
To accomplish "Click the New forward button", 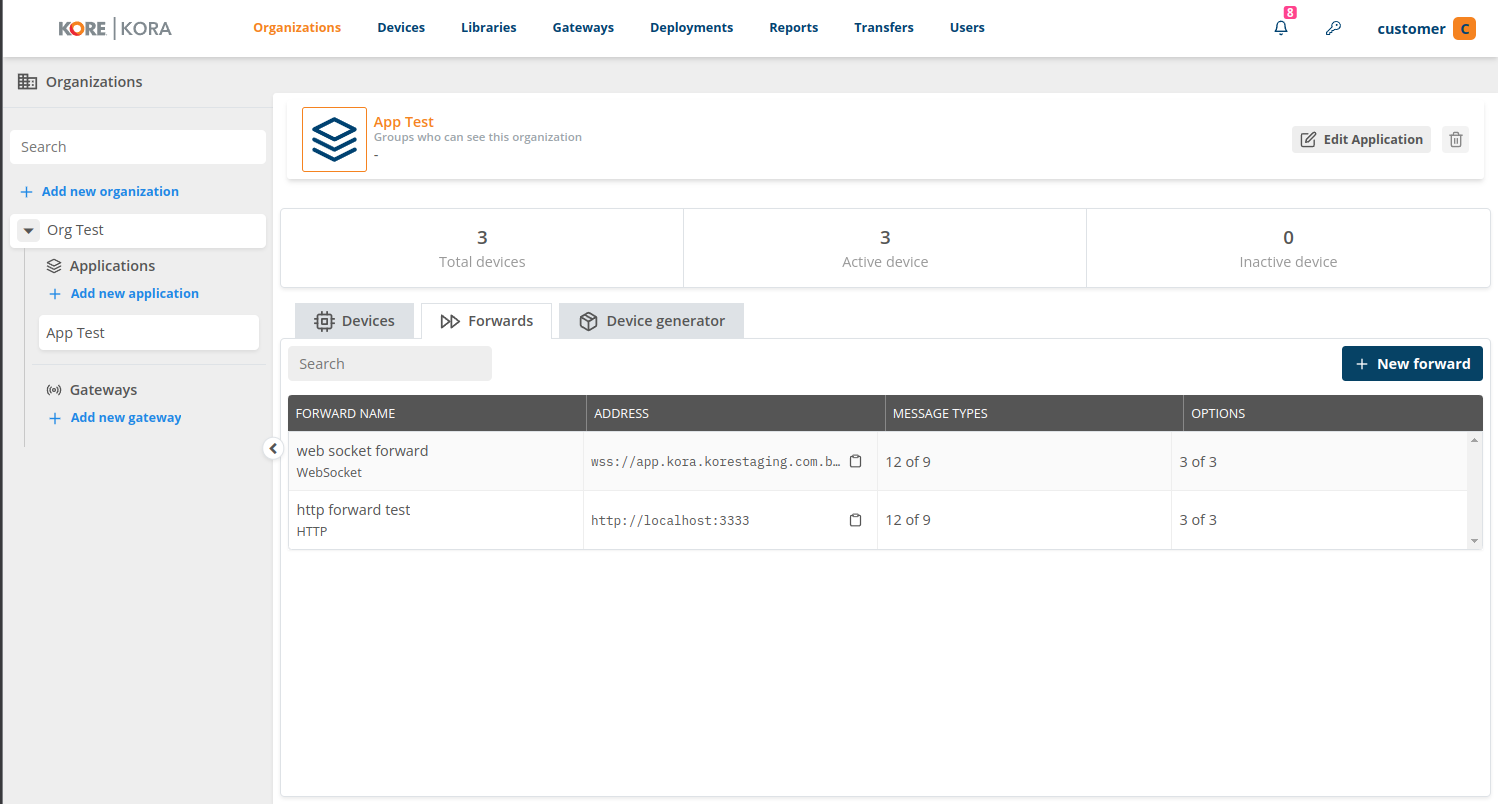I will (1411, 364).
